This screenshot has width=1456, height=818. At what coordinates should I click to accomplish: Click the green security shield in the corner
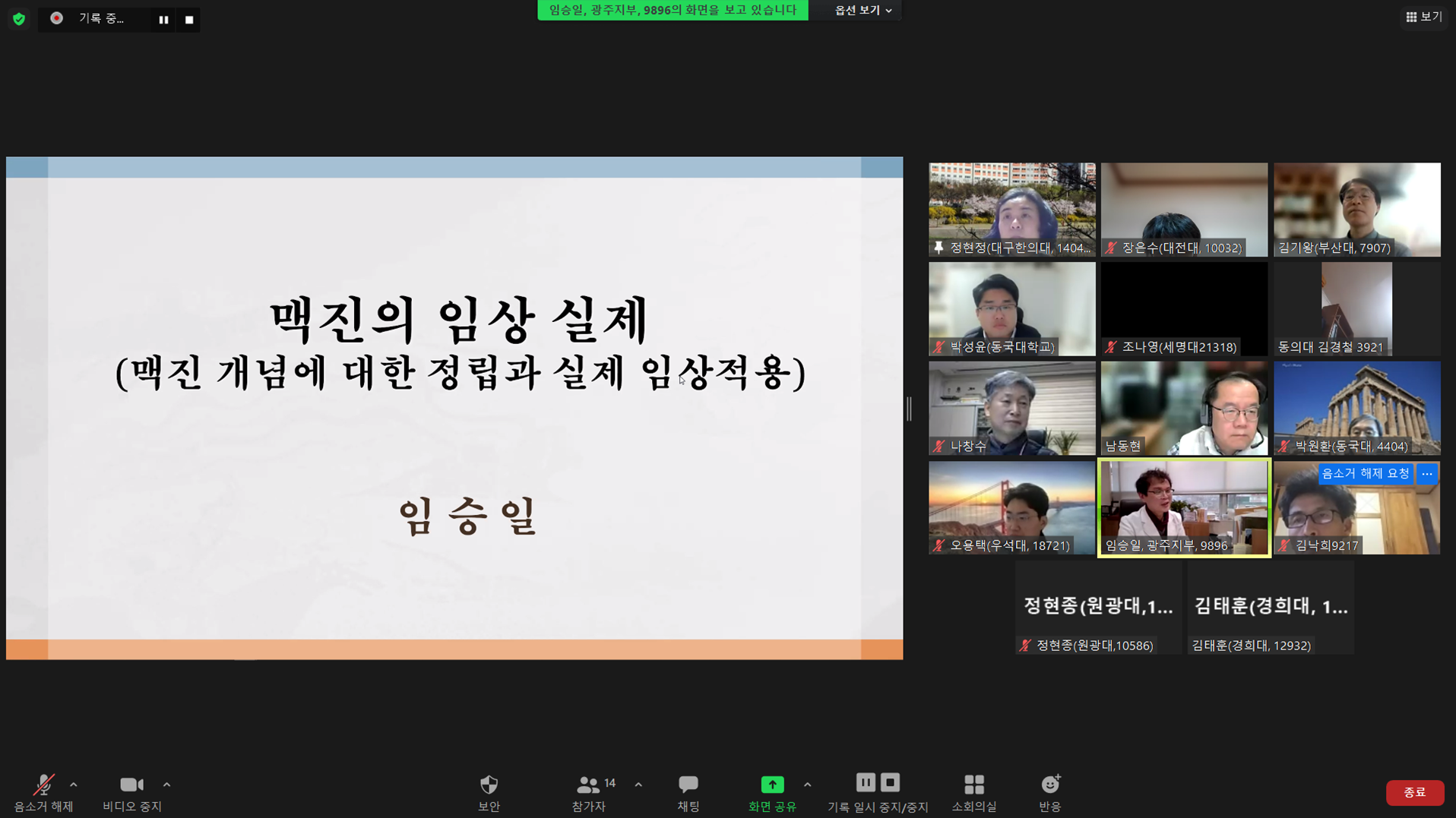click(x=18, y=19)
